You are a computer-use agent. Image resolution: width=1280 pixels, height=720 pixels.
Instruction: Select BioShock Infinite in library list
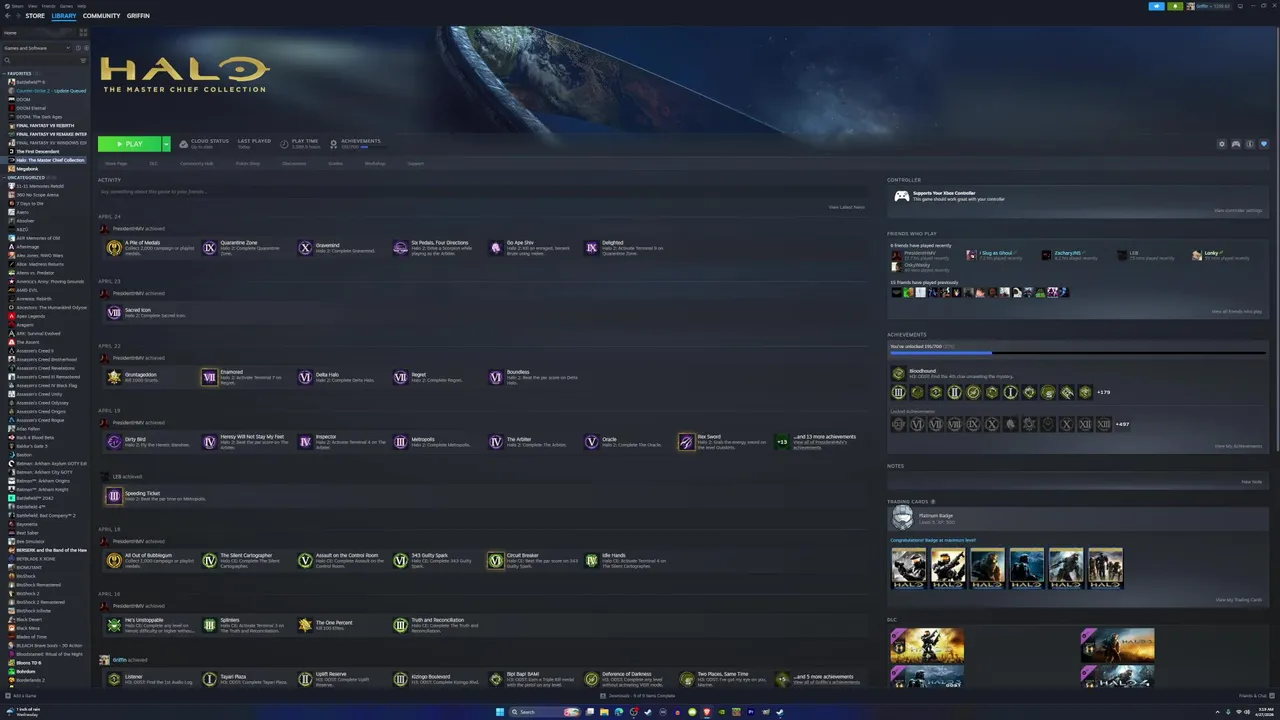[x=32, y=610]
